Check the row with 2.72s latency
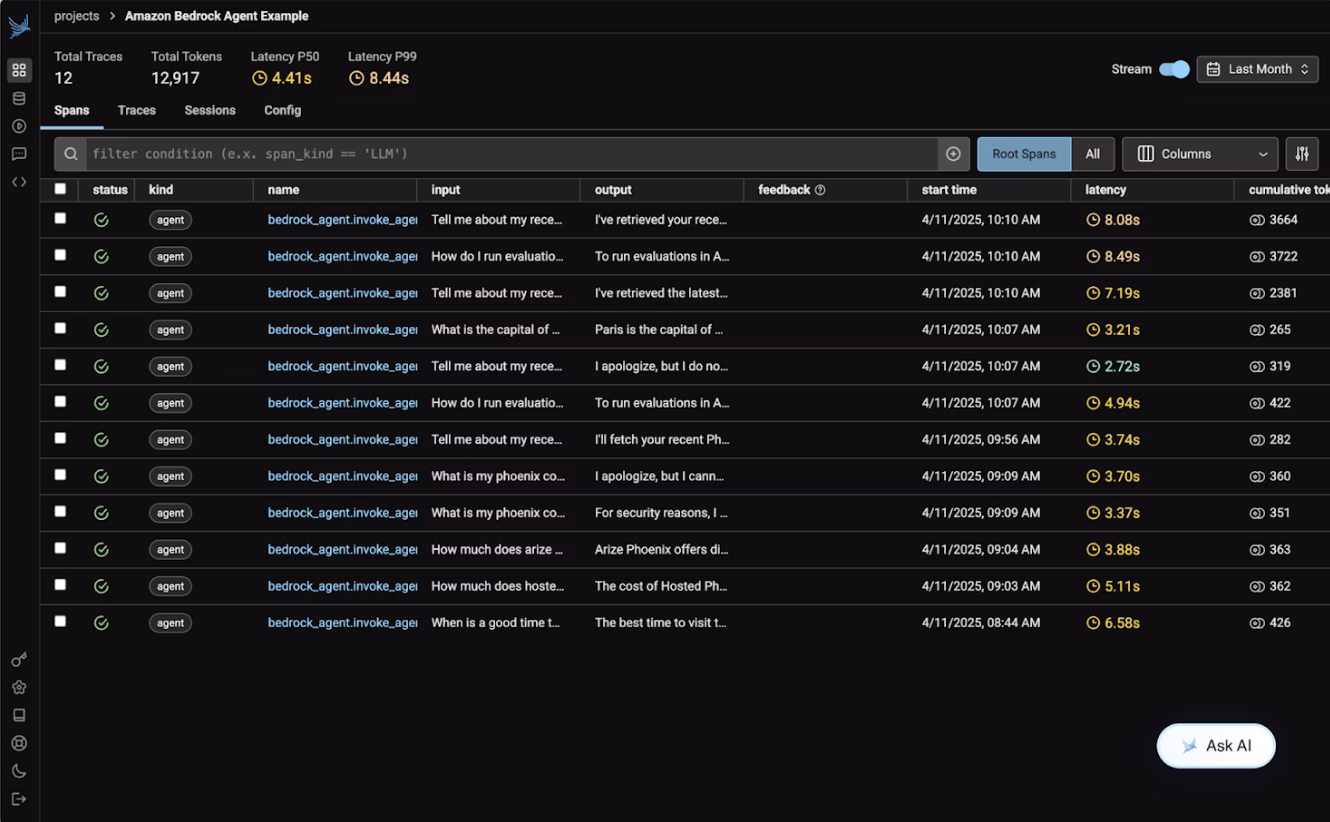1330x822 pixels. [60, 364]
